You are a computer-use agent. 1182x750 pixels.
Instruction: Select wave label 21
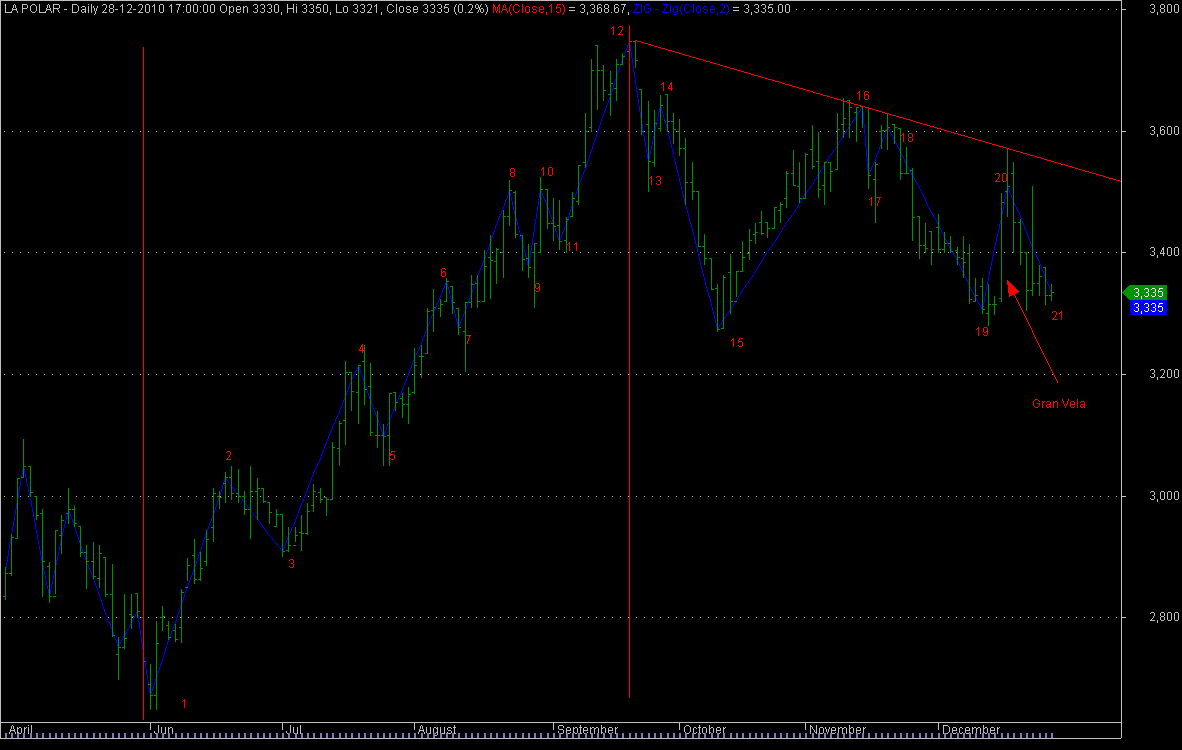pos(1058,316)
